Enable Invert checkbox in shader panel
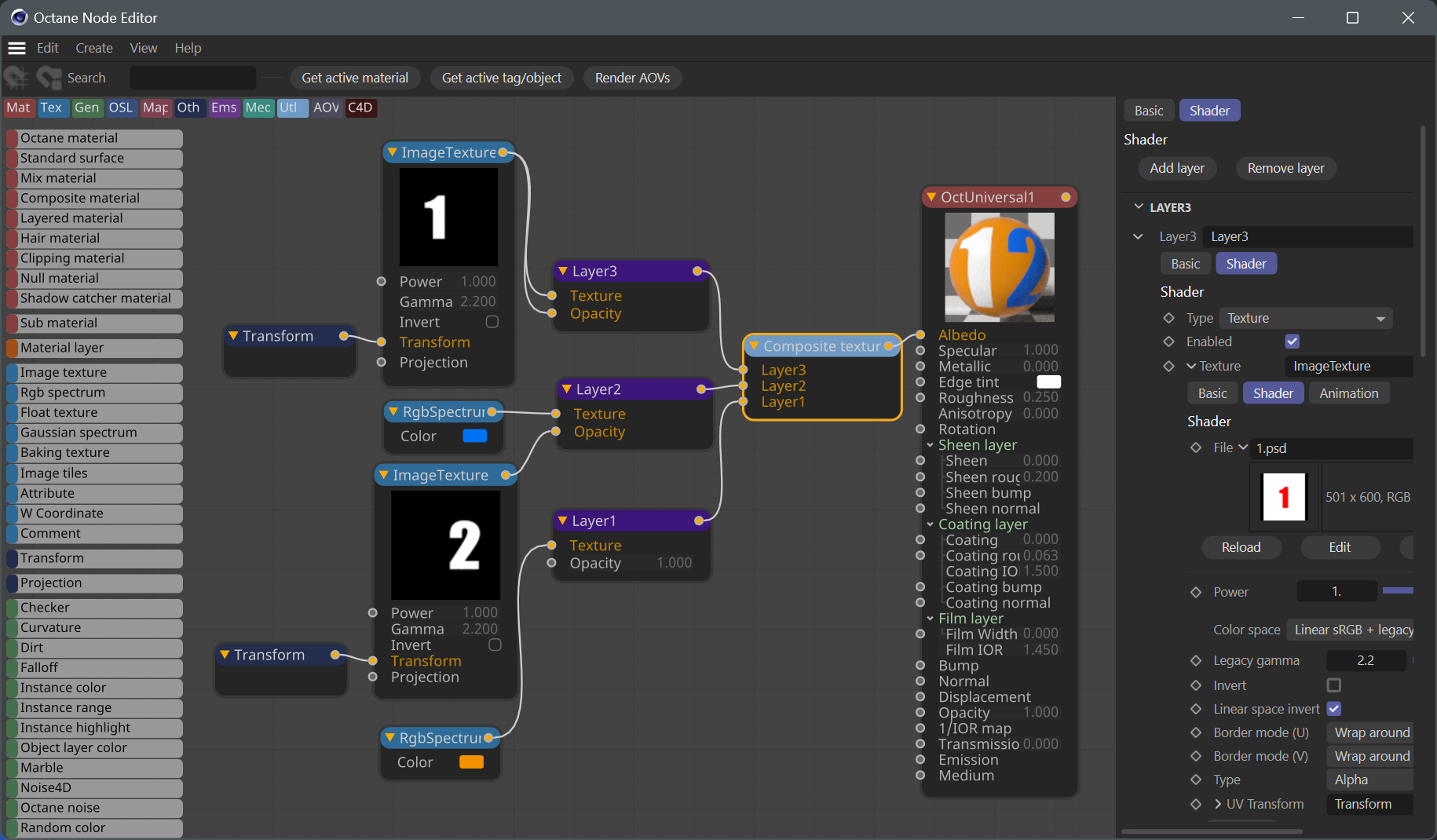 click(1333, 685)
